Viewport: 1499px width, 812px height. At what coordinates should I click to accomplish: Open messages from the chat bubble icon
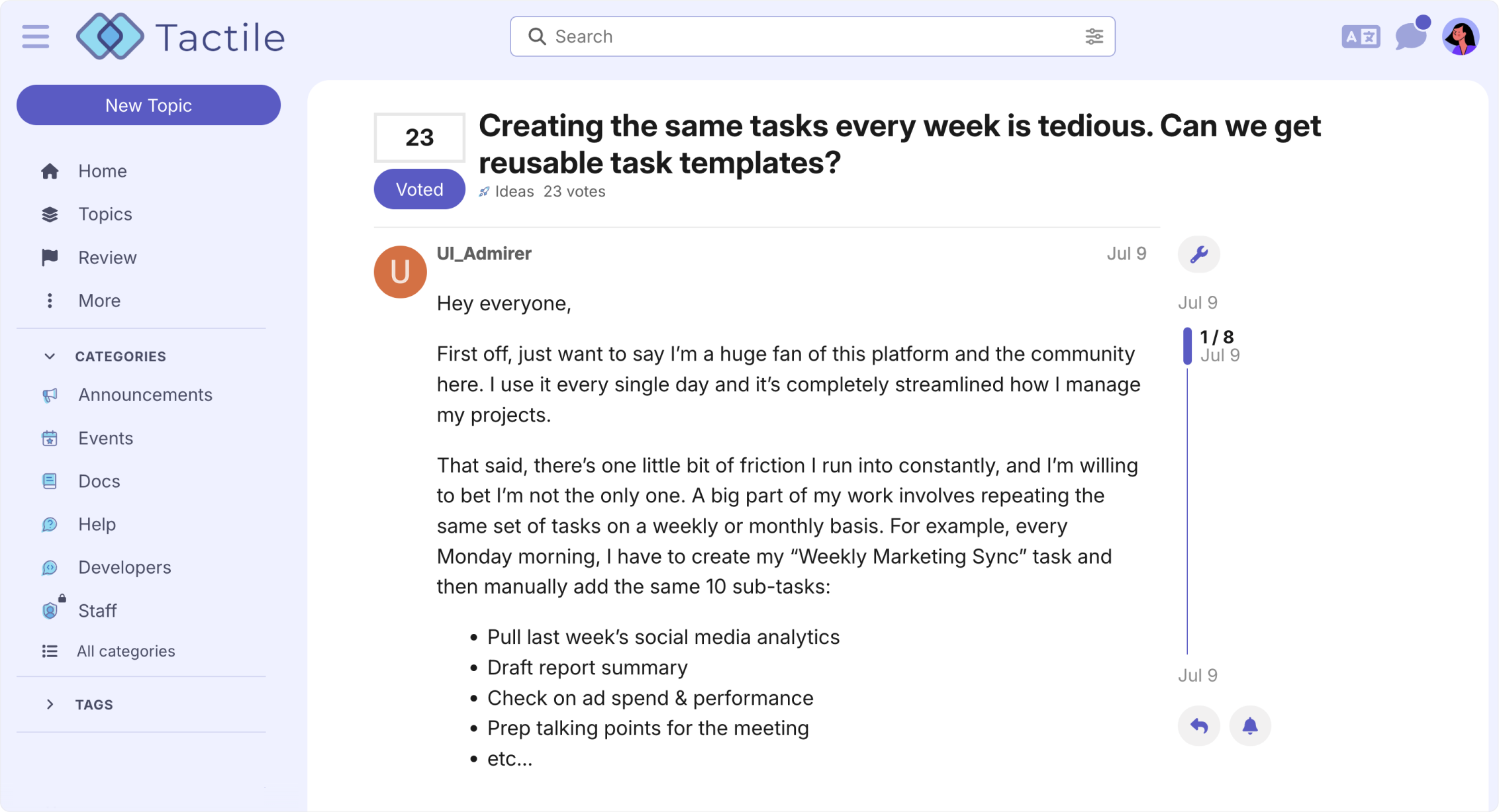(1411, 37)
